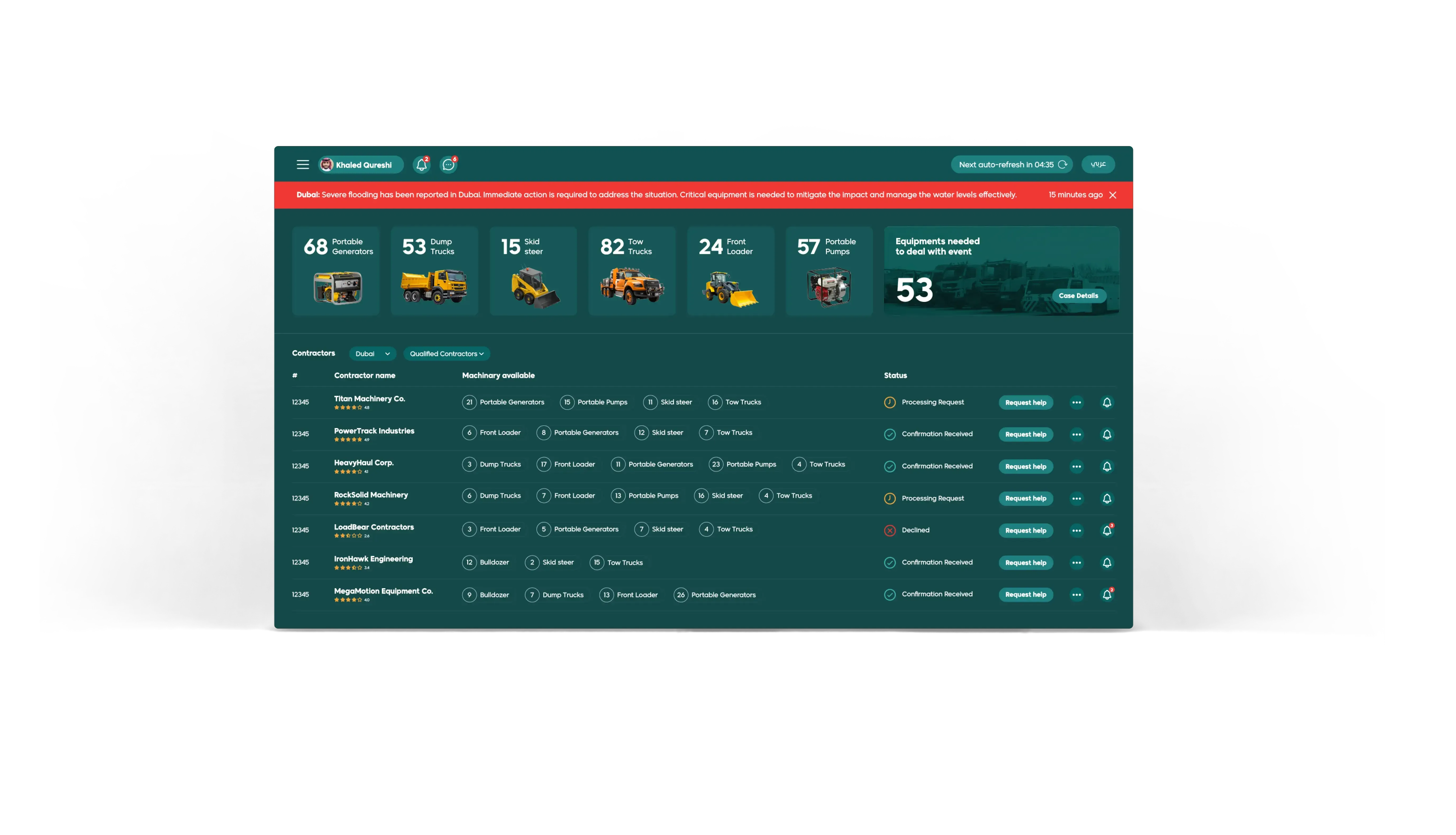This screenshot has height=835, width=1456.
Task: Request help from Titan Machinery Co.
Action: 1026,403
